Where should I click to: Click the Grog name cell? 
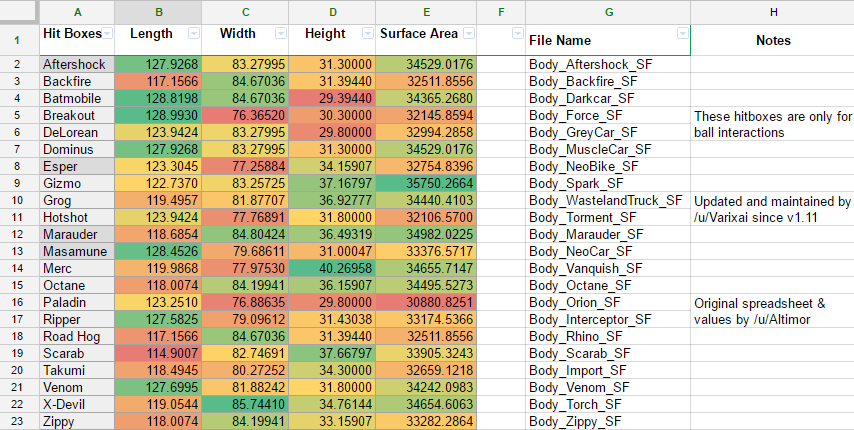(x=77, y=200)
